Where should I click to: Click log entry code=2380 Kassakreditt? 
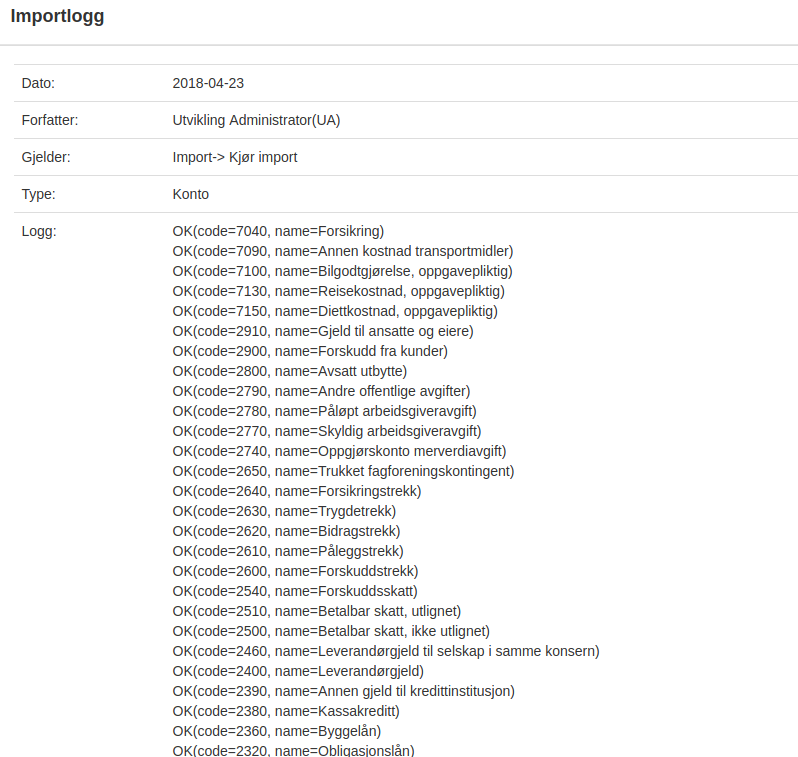pyautogui.click(x=286, y=711)
